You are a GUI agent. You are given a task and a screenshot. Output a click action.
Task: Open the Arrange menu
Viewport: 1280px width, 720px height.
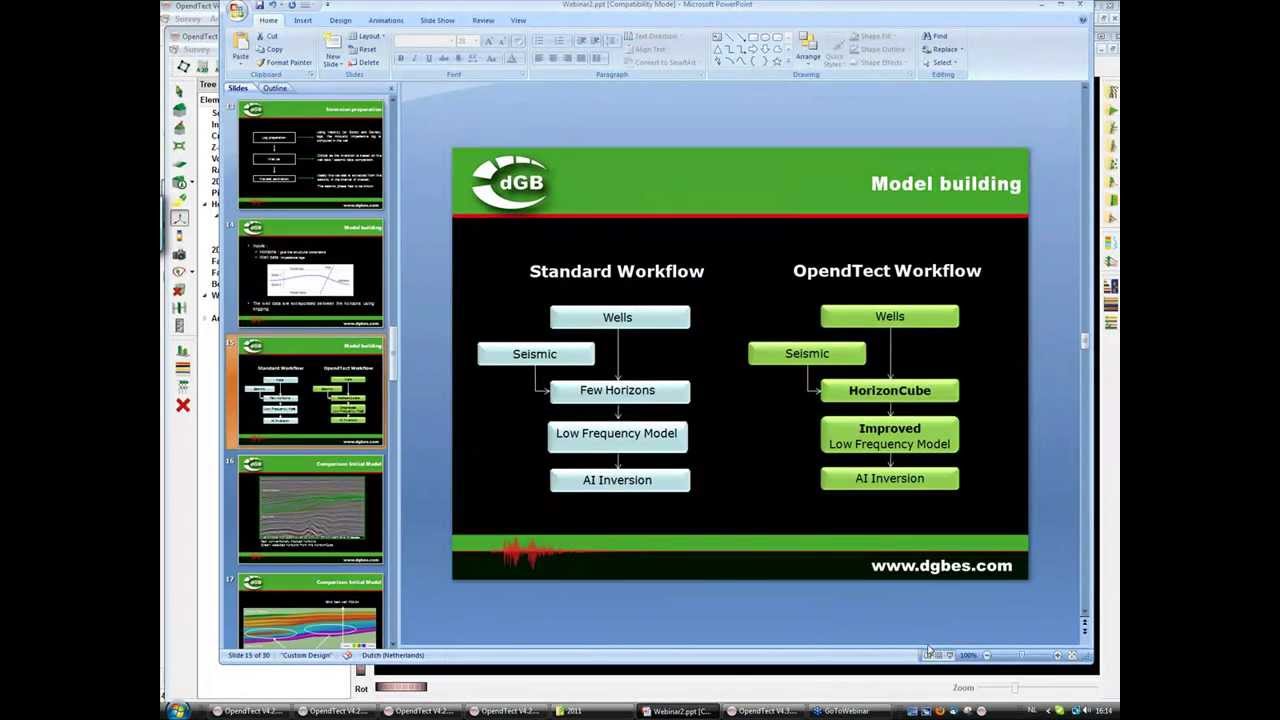click(808, 48)
